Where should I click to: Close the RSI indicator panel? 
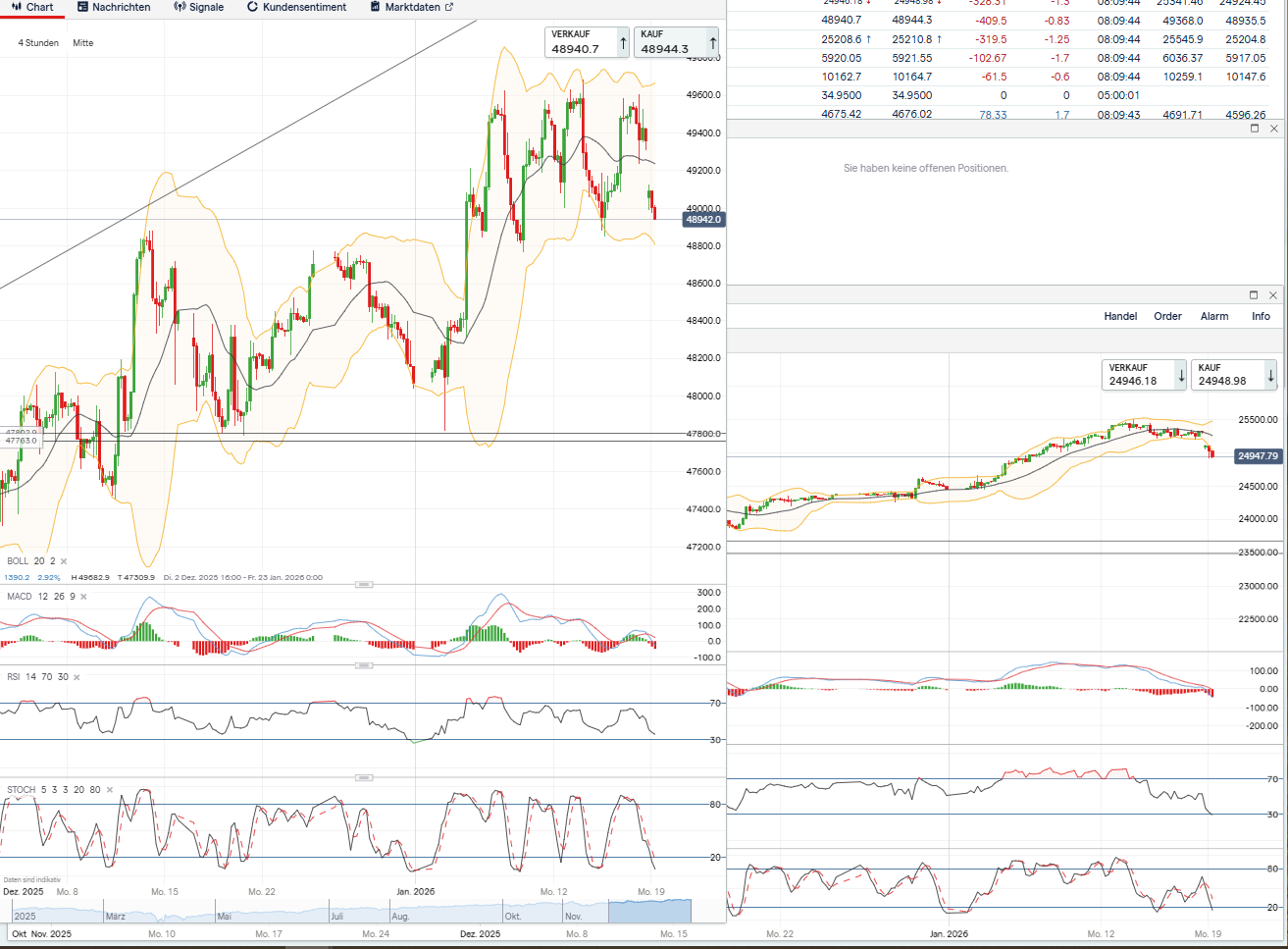click(77, 677)
